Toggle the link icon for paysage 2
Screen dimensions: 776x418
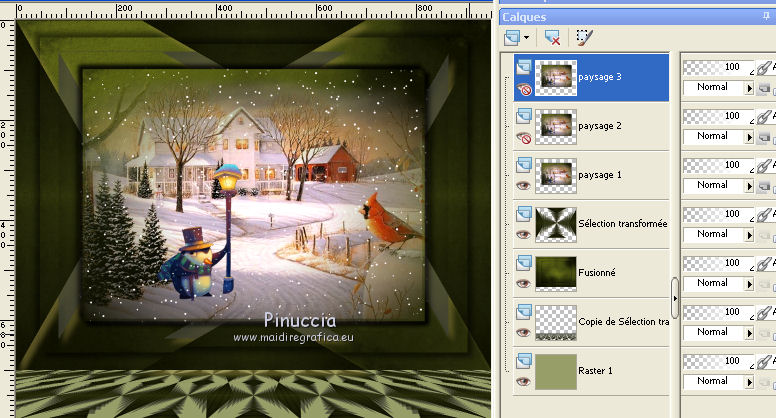coord(764,116)
